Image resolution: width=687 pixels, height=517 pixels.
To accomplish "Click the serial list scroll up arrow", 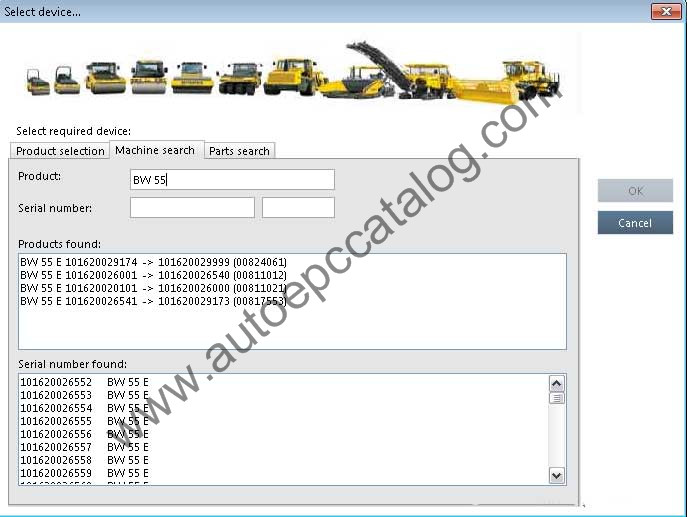I will [x=556, y=384].
